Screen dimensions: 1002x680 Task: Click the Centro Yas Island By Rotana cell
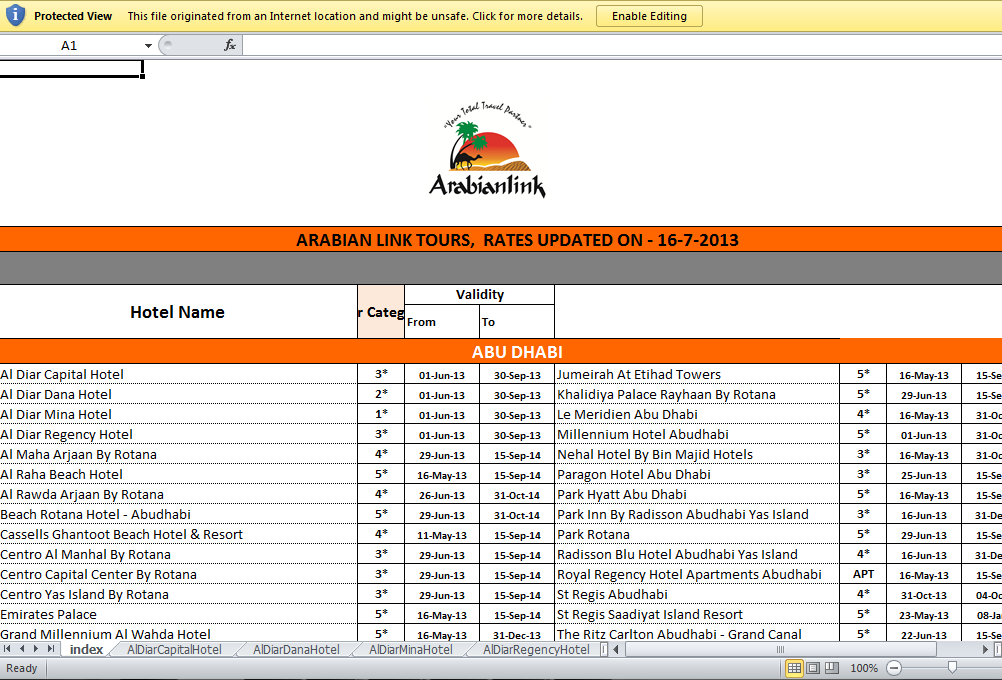coord(178,594)
